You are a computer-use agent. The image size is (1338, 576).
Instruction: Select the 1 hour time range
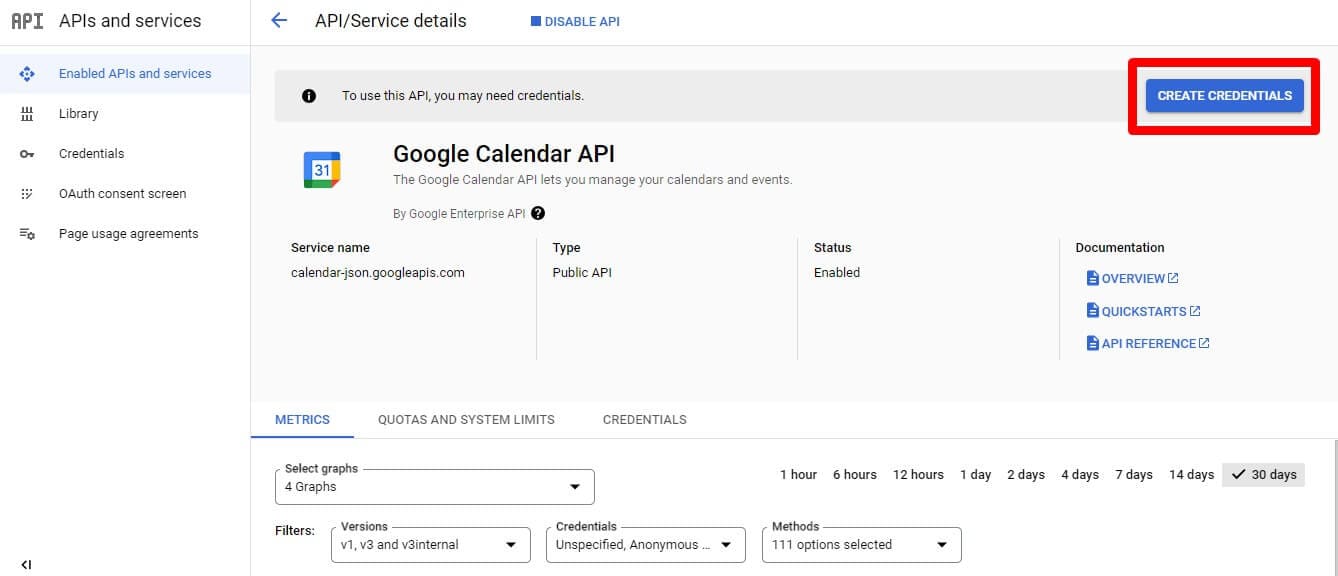(x=798, y=475)
